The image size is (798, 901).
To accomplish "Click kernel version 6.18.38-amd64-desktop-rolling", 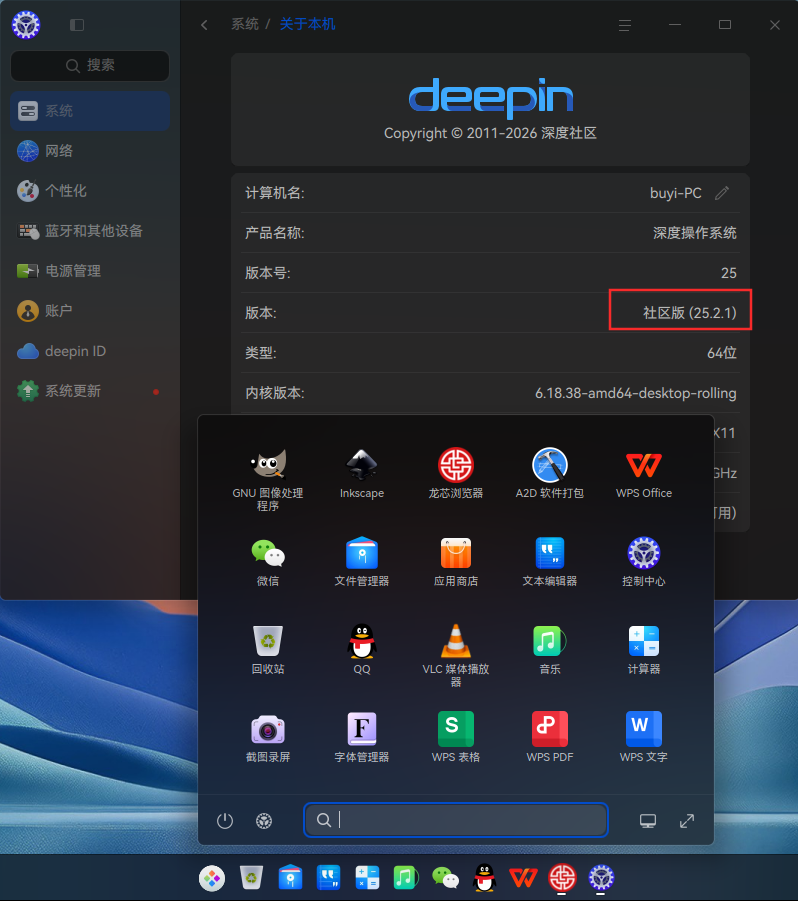I will [x=635, y=393].
